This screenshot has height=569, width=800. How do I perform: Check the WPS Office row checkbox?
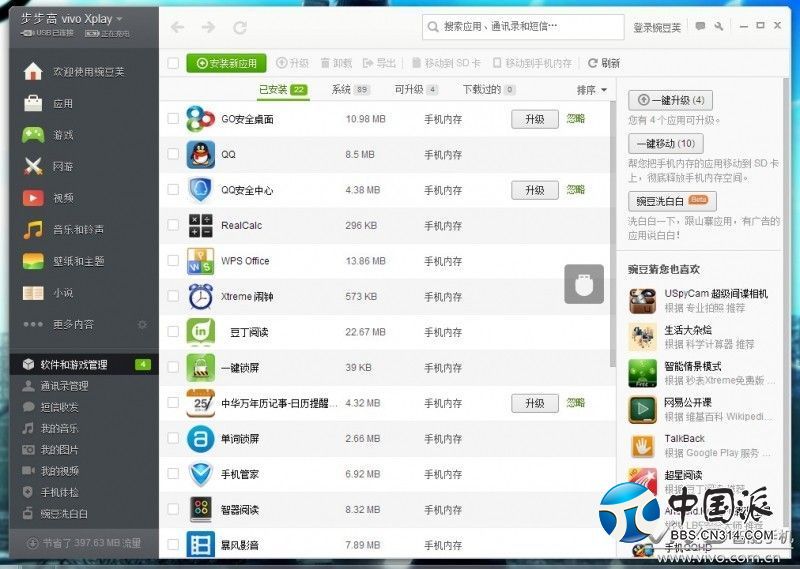tap(173, 260)
